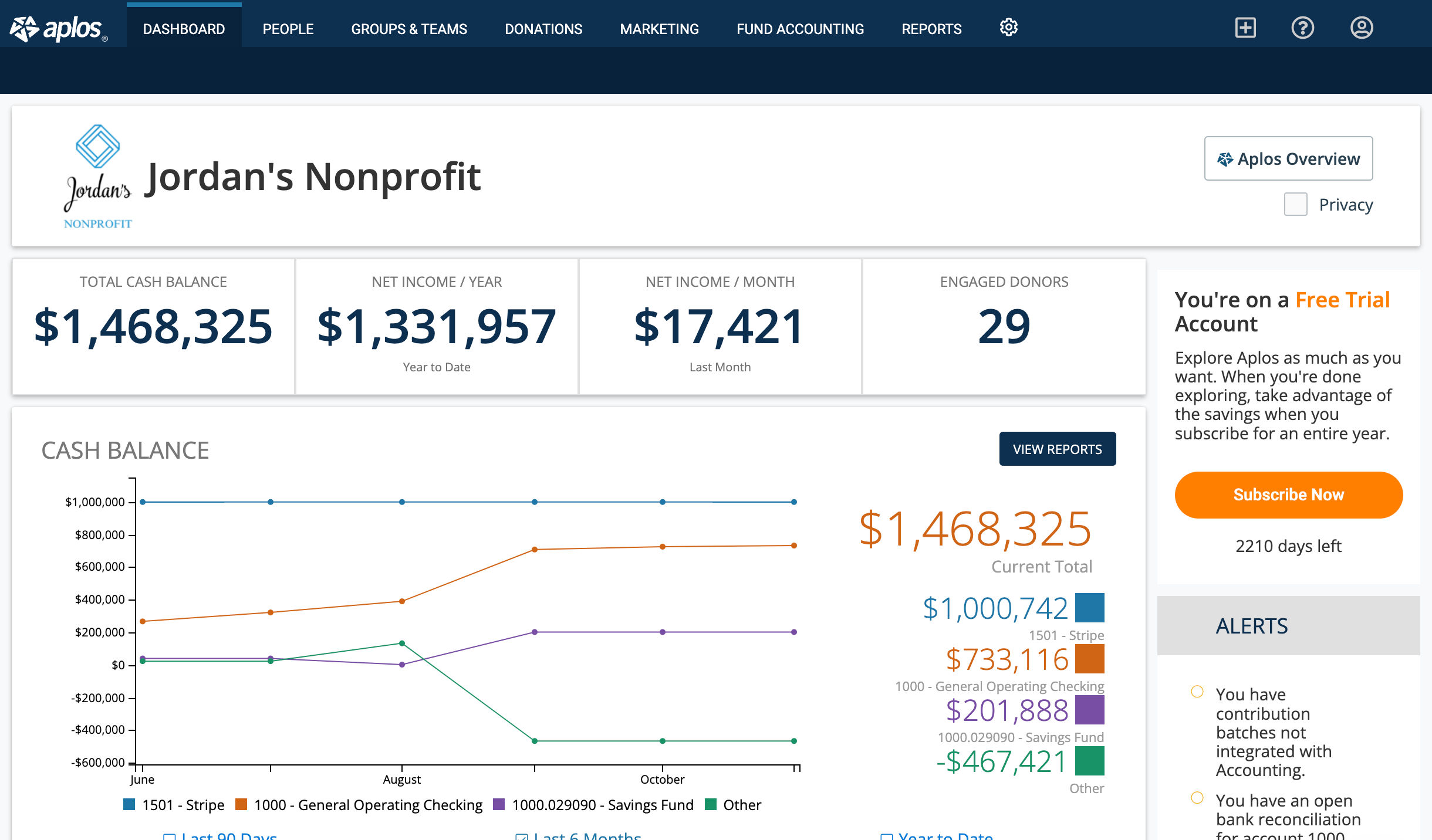Expand the Reports menu
Screen dimensions: 1432x840
(931, 29)
